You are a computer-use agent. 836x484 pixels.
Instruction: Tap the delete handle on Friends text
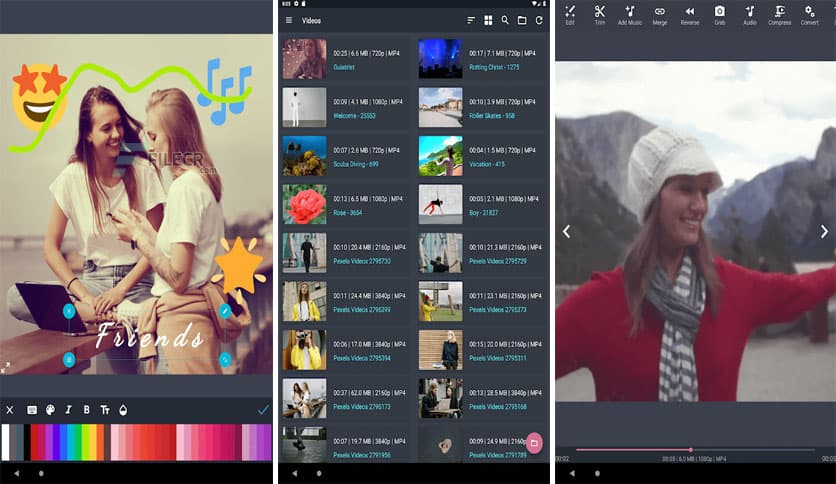[69, 311]
